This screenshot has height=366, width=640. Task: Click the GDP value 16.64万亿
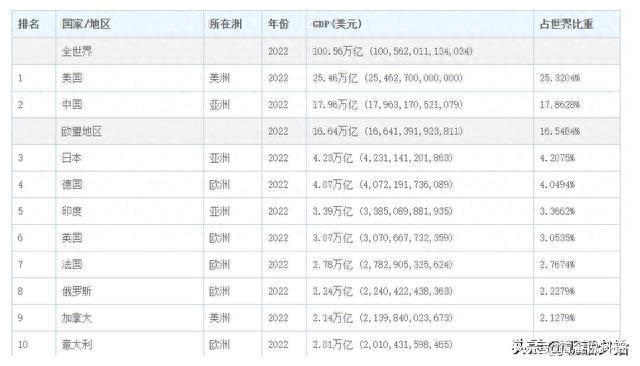pos(335,131)
